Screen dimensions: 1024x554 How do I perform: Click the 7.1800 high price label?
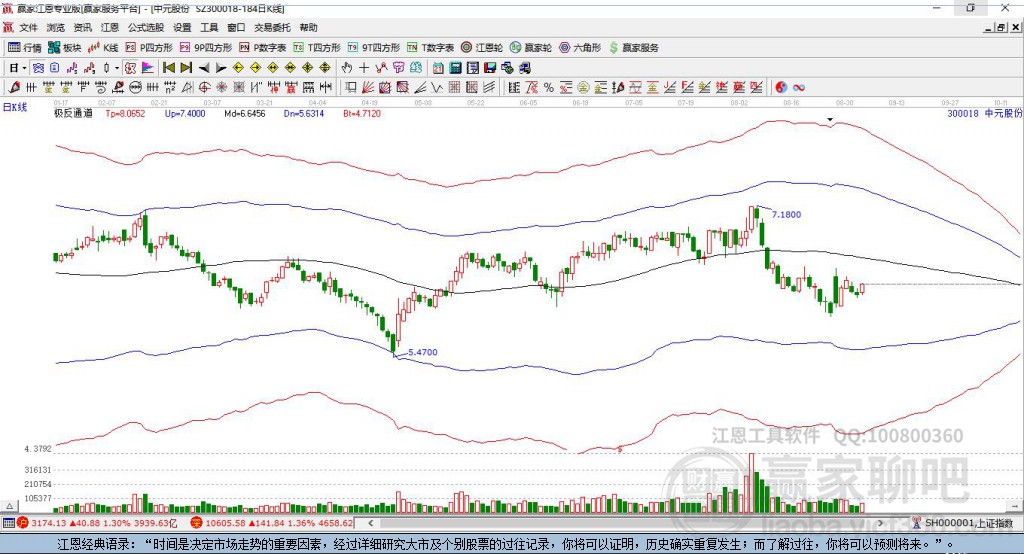click(x=786, y=214)
